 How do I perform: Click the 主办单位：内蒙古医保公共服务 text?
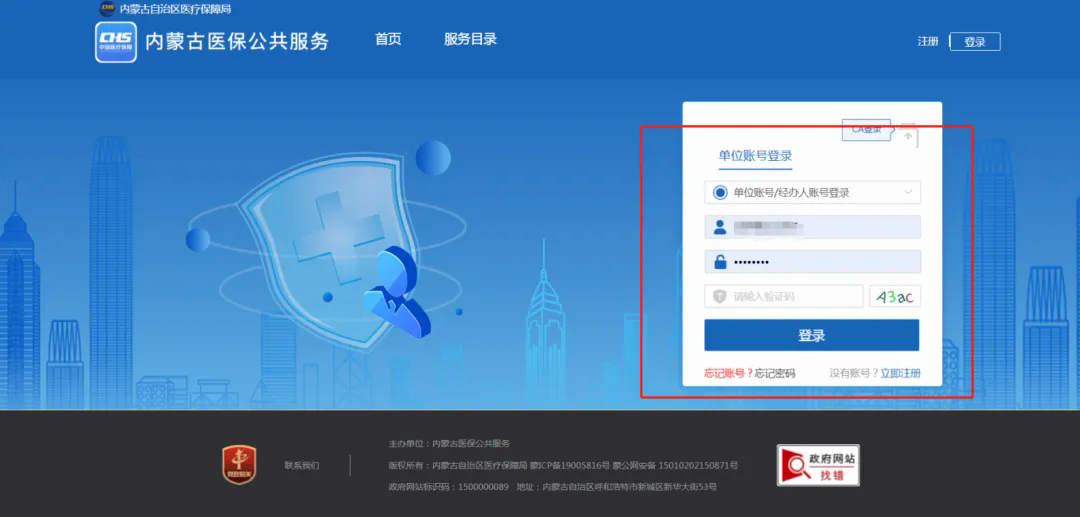449,443
